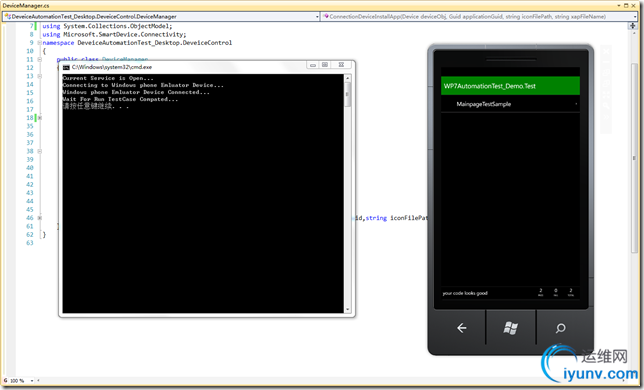The height and width of the screenshot is (390, 644).
Task: Open MainpageTestSample test item on phone
Action: 510,104
